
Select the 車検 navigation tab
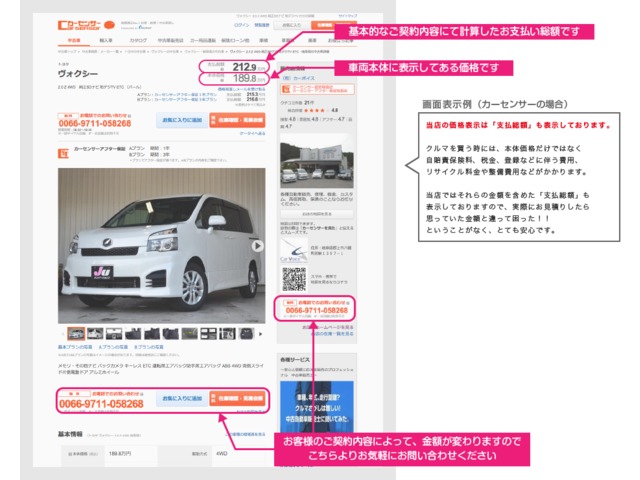264,40
